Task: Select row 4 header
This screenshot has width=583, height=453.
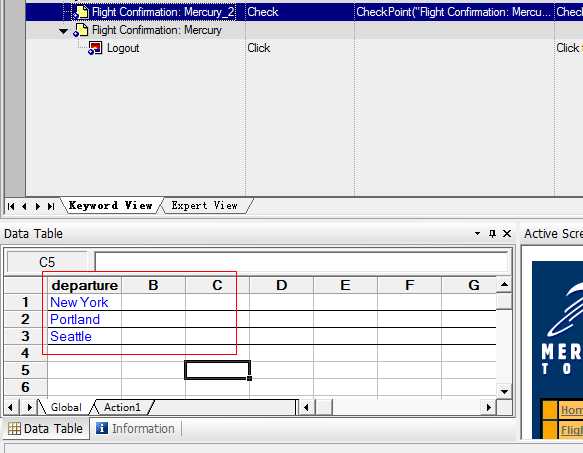Action: pyautogui.click(x=25, y=353)
